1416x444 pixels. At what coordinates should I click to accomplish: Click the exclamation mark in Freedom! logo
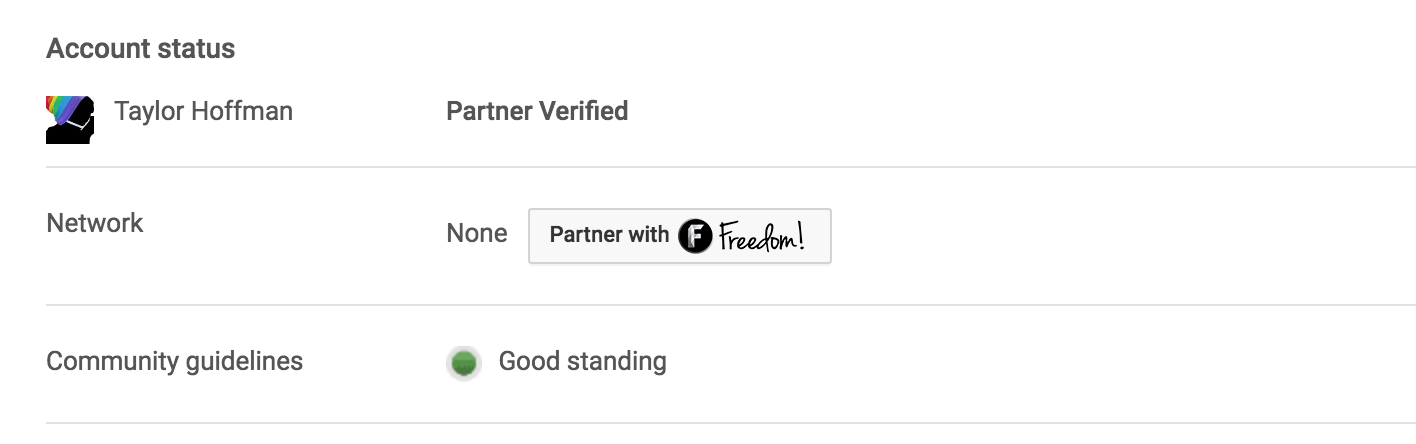pyautogui.click(x=800, y=235)
